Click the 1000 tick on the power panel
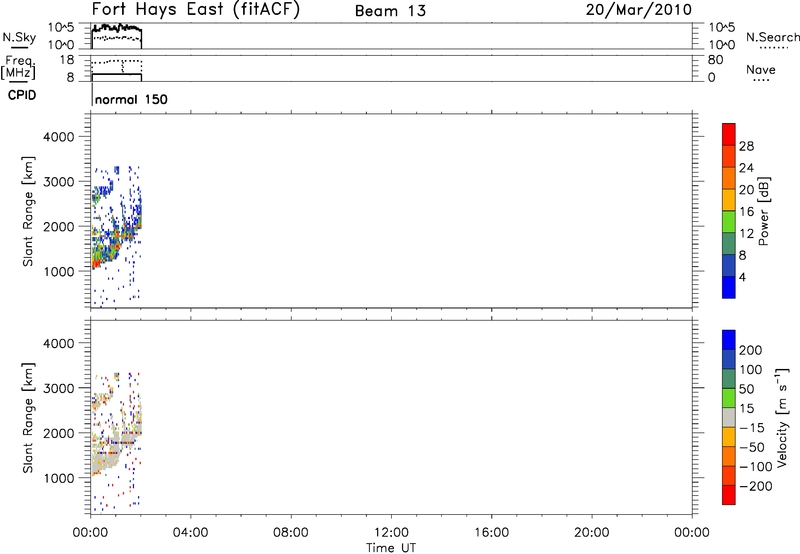The height and width of the screenshot is (554, 800). click(58, 271)
